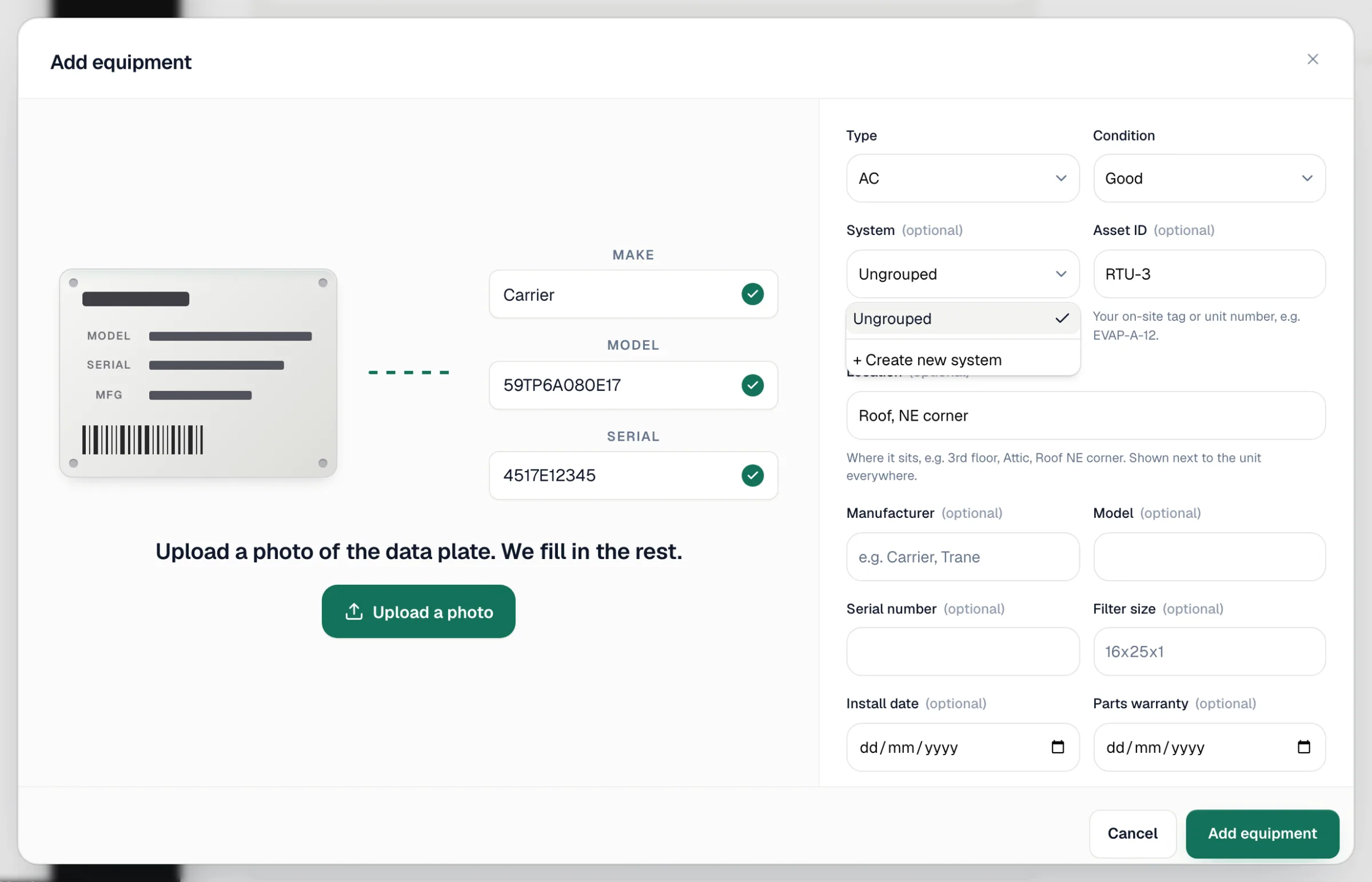
Task: Focus the Serial number input field
Action: (x=963, y=651)
